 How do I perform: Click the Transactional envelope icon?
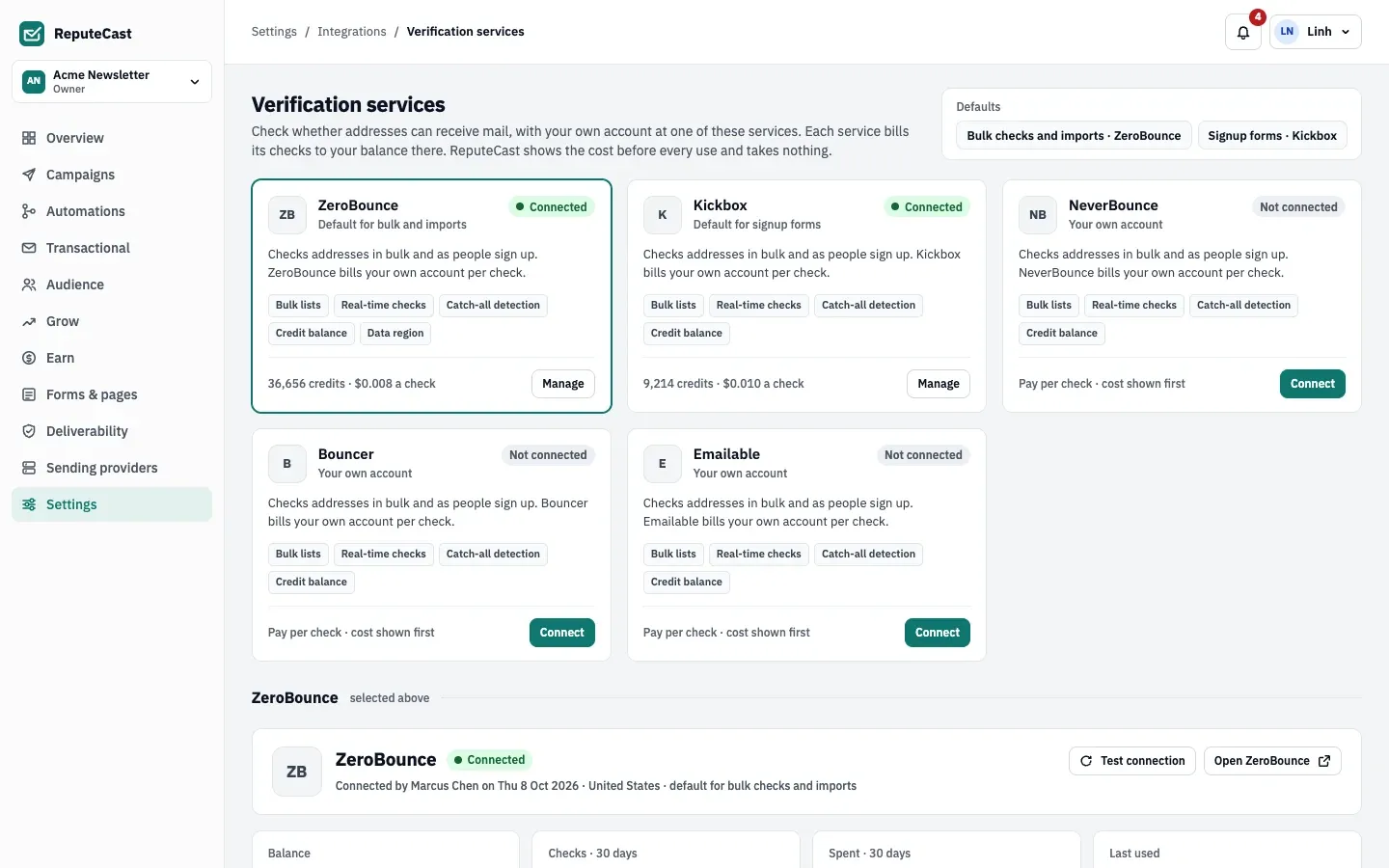[29, 248]
